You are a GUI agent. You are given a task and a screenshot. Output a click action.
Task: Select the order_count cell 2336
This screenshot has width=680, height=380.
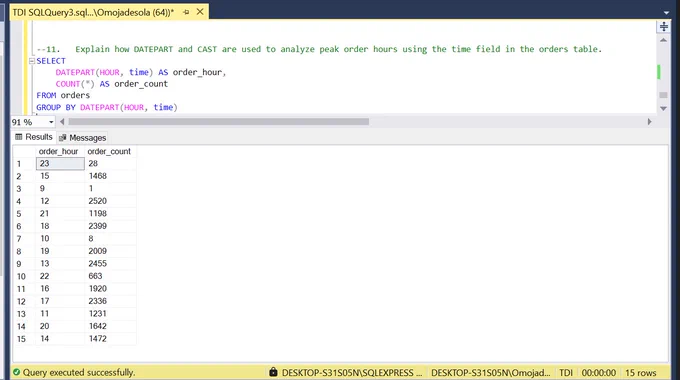point(110,301)
